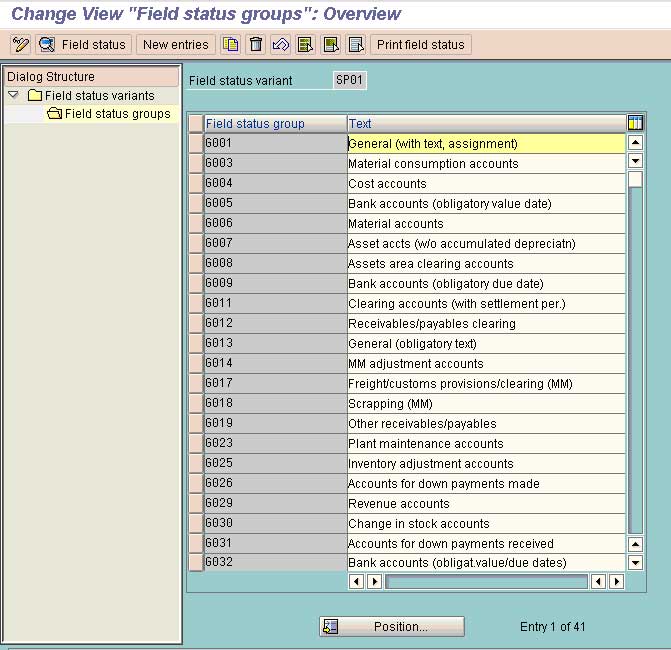
Task: Select the row marker for G006
Action: coord(196,223)
